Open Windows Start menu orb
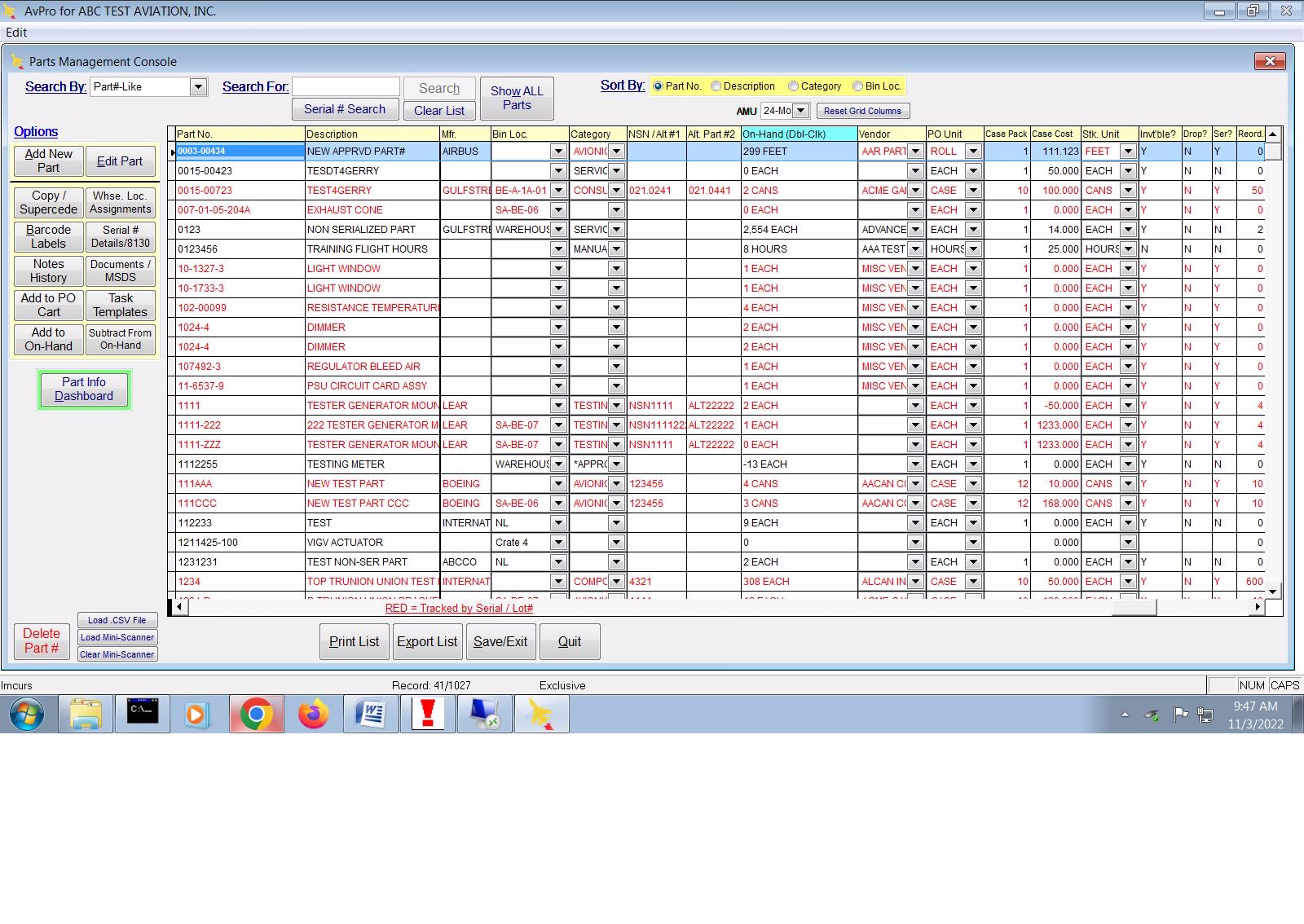Screen dimensions: 1304x924 tap(27, 715)
